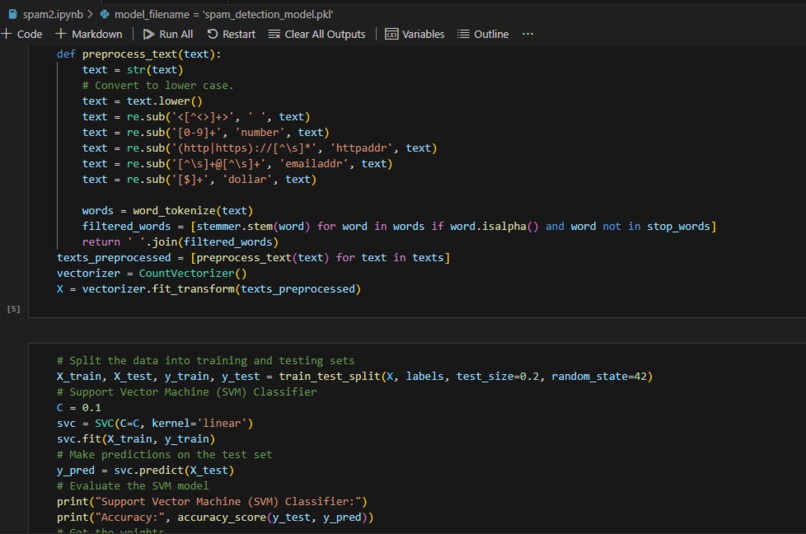Click the Variables panel icon
Viewport: 806px width, 534px height.
tap(392, 34)
